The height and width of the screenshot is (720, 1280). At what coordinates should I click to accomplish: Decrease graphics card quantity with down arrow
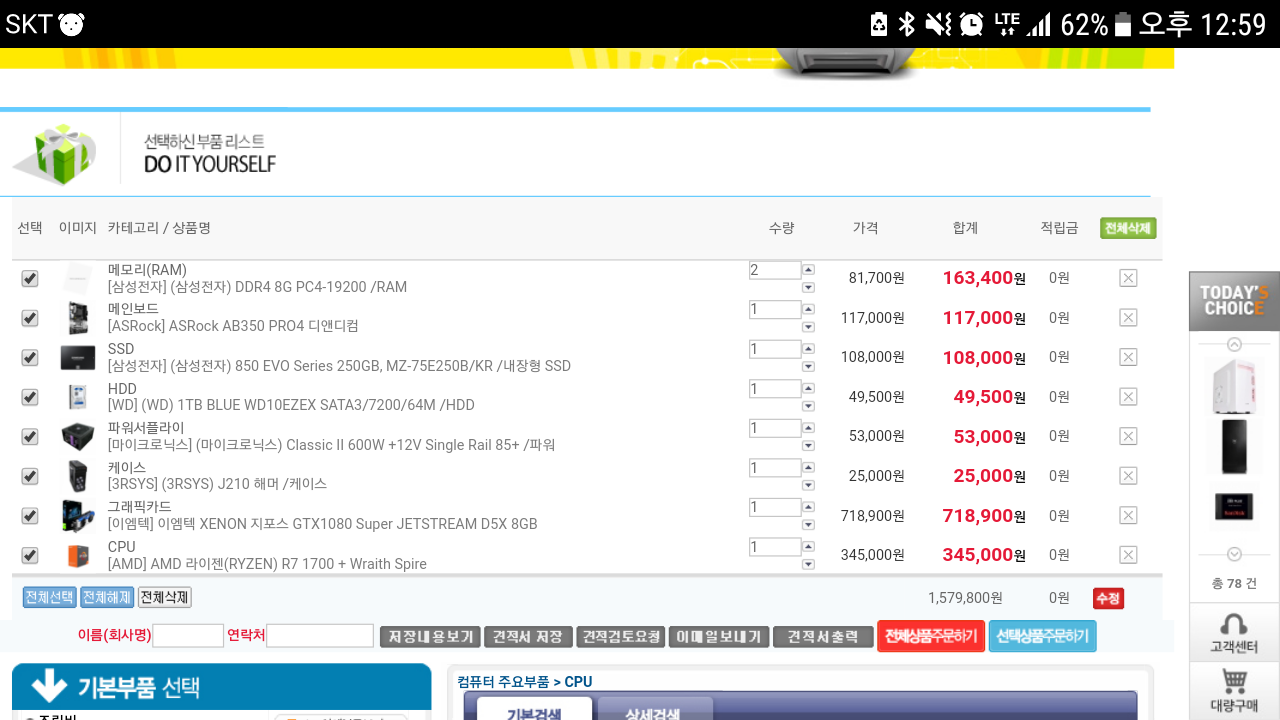point(808,524)
